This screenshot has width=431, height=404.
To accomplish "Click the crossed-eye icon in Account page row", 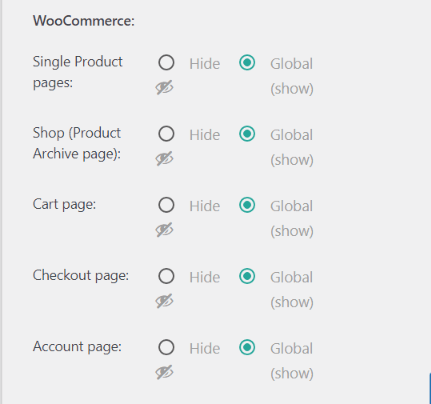I will 164,372.
